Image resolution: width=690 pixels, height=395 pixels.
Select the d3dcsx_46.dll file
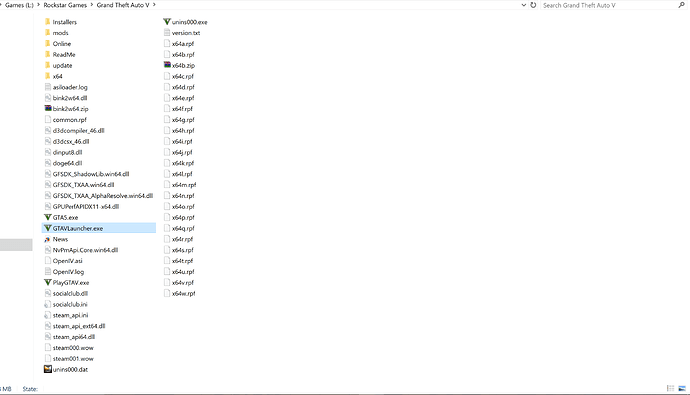71,142
